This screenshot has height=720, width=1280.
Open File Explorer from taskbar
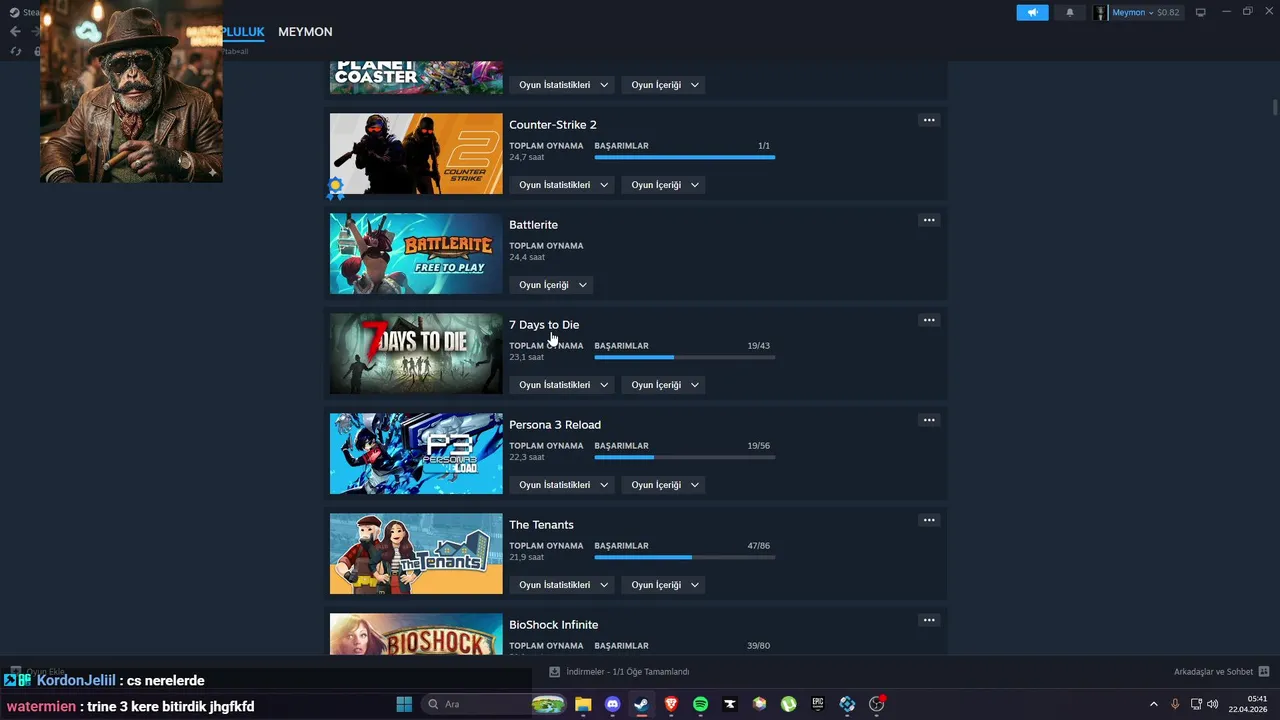(583, 704)
